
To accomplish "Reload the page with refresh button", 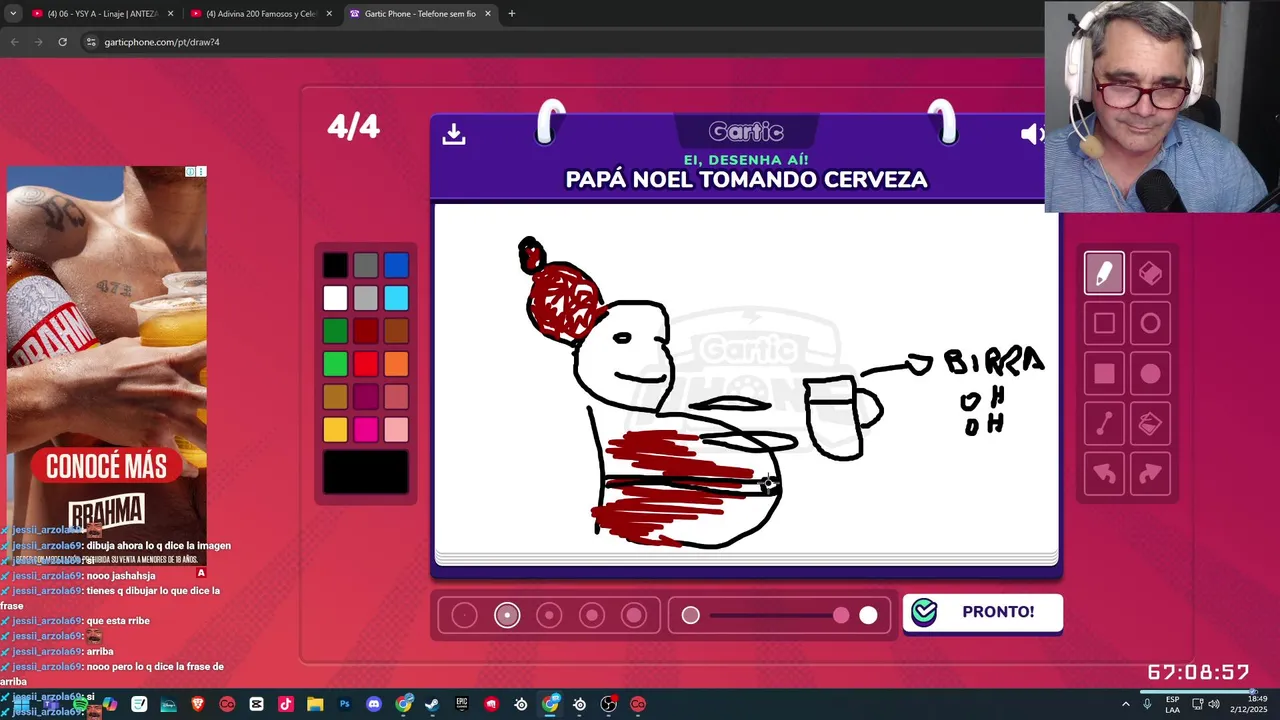I will (x=62, y=42).
